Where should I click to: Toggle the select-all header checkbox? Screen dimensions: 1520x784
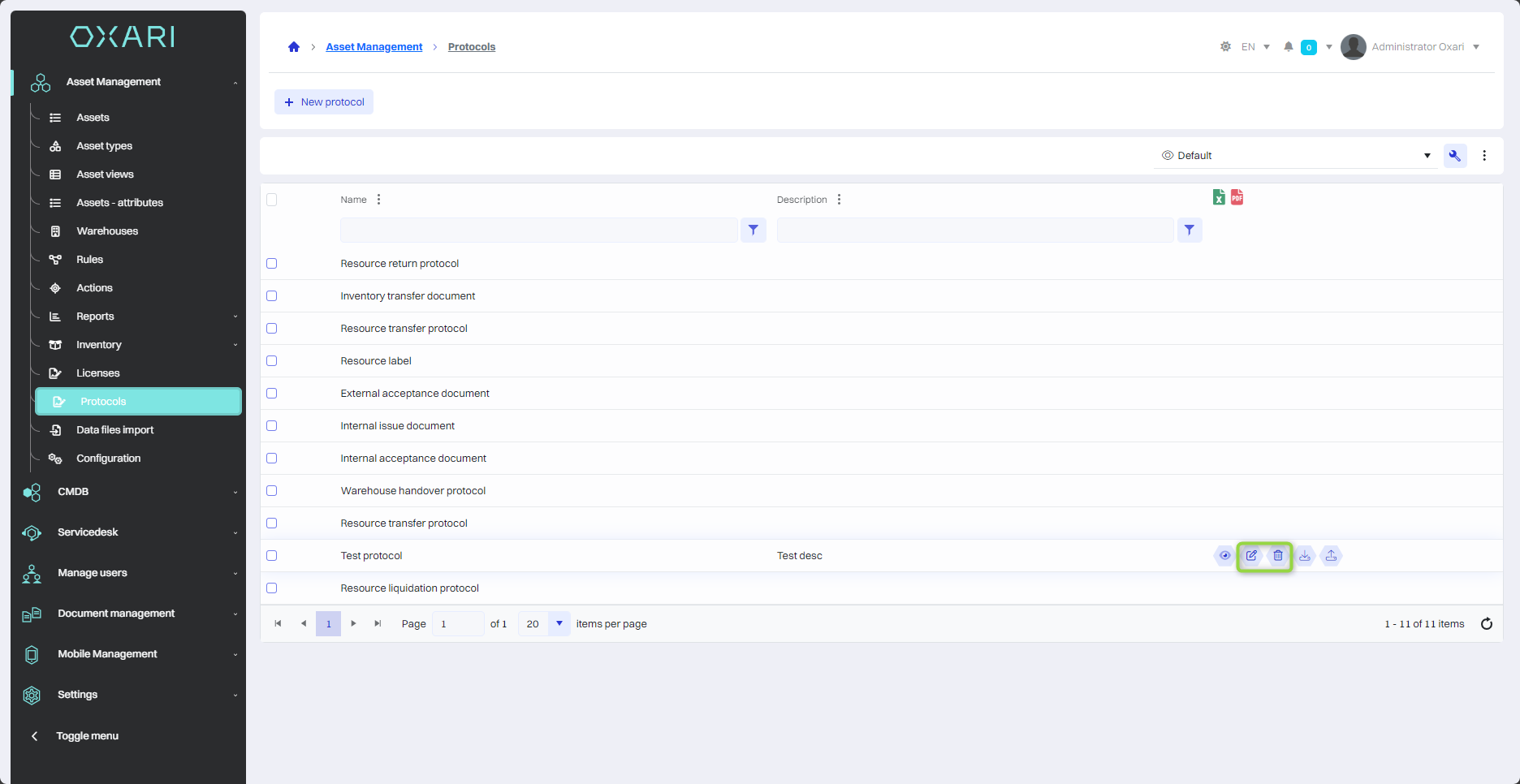pos(272,200)
